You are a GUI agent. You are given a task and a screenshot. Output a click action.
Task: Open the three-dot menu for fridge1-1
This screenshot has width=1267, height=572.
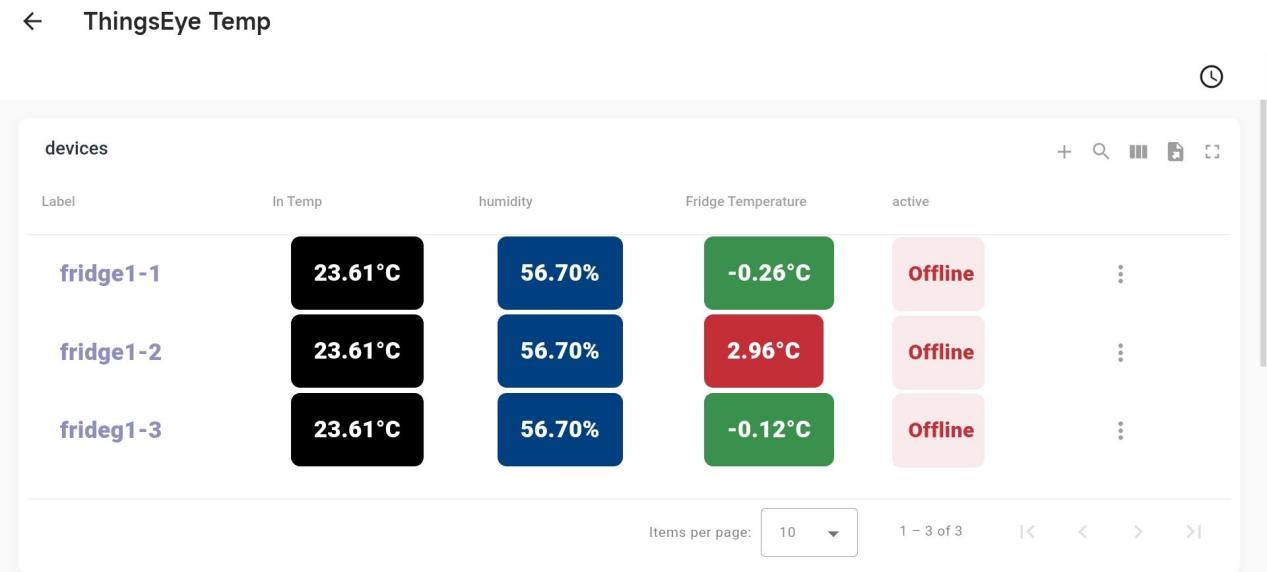coord(1120,274)
